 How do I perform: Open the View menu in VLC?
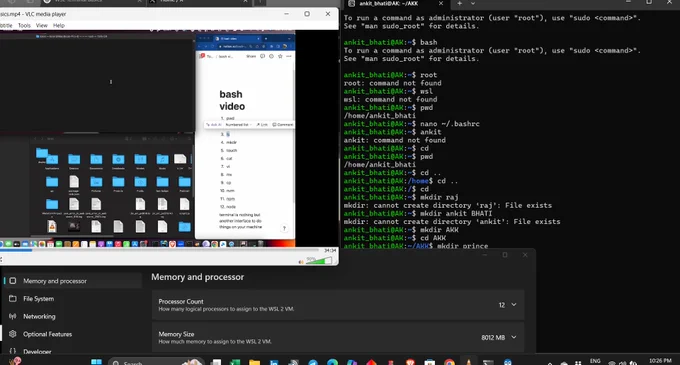(42, 26)
